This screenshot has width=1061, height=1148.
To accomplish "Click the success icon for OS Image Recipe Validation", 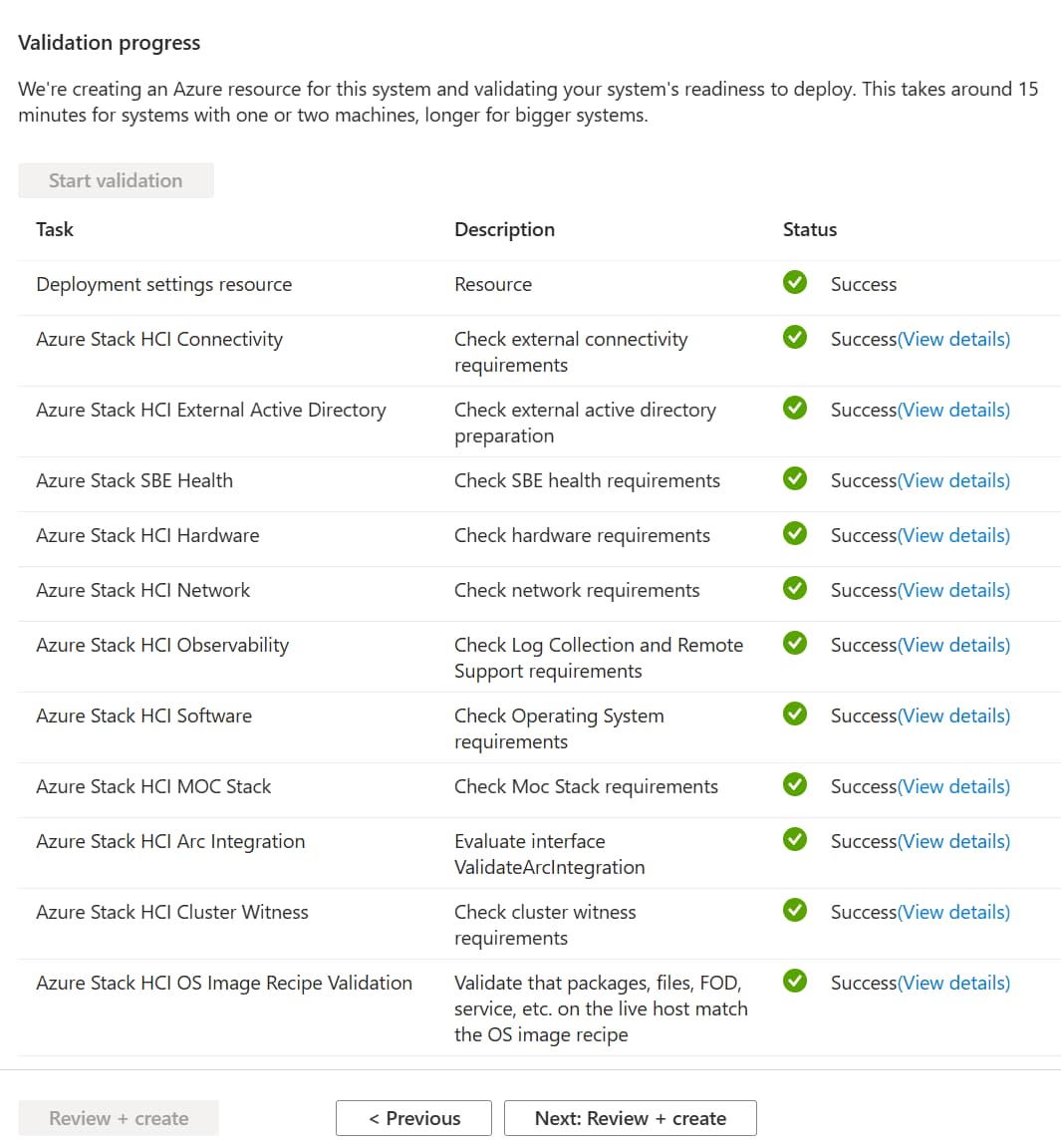I will (795, 981).
